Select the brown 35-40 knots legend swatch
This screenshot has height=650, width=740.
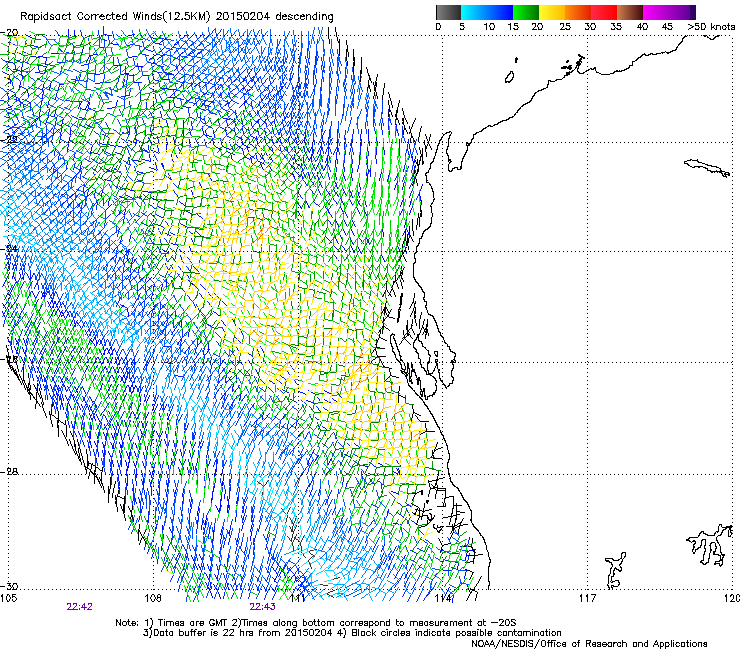pos(630,12)
